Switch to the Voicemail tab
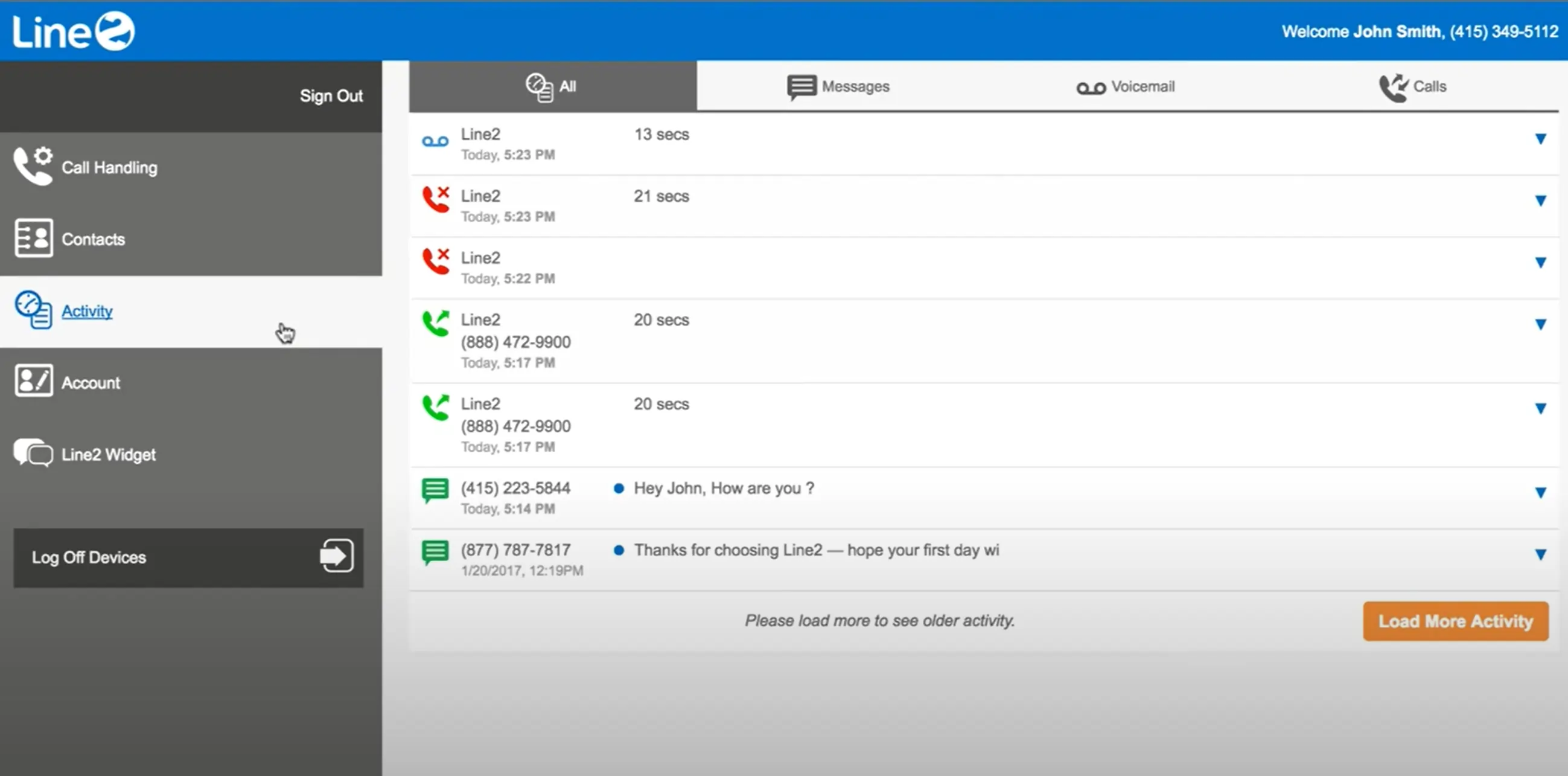This screenshot has height=776, width=1568. [1125, 86]
